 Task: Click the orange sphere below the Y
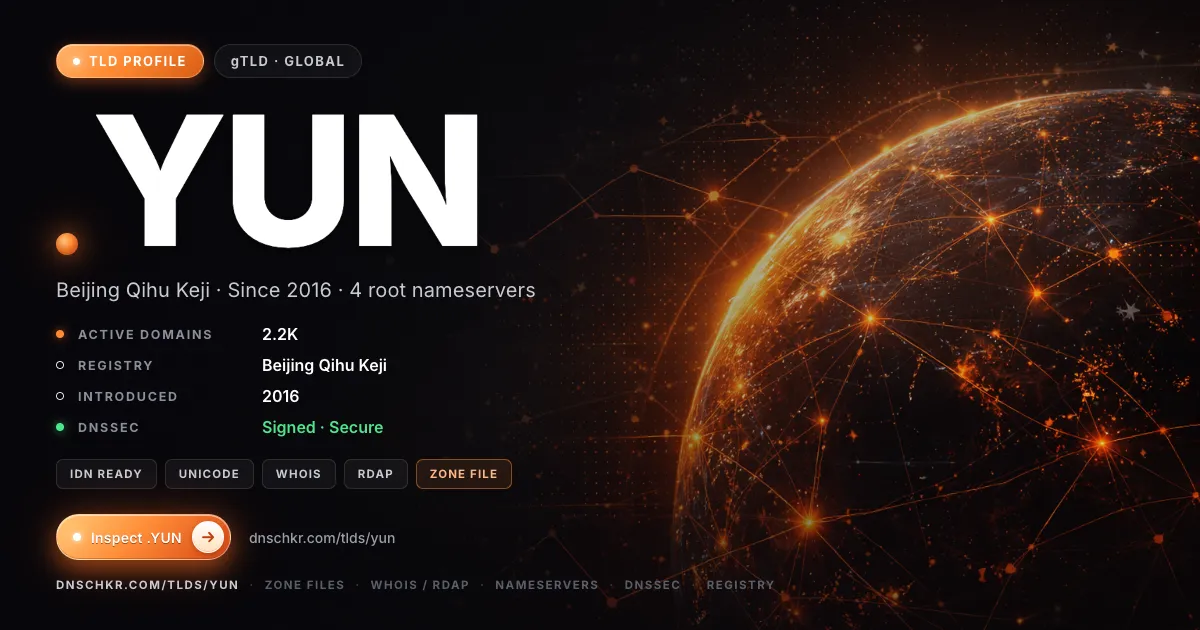point(67,243)
